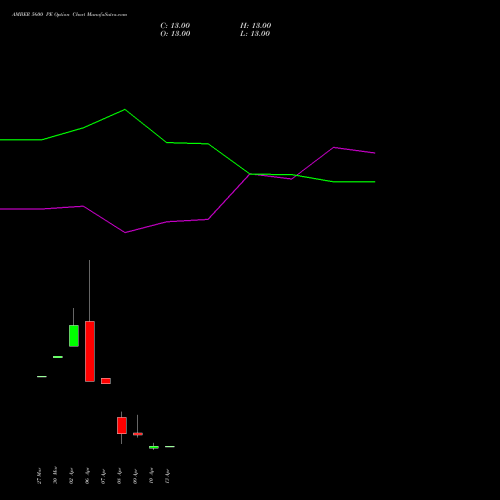
Task: Select the high price value H: 13.00
Action: [x=256, y=26]
